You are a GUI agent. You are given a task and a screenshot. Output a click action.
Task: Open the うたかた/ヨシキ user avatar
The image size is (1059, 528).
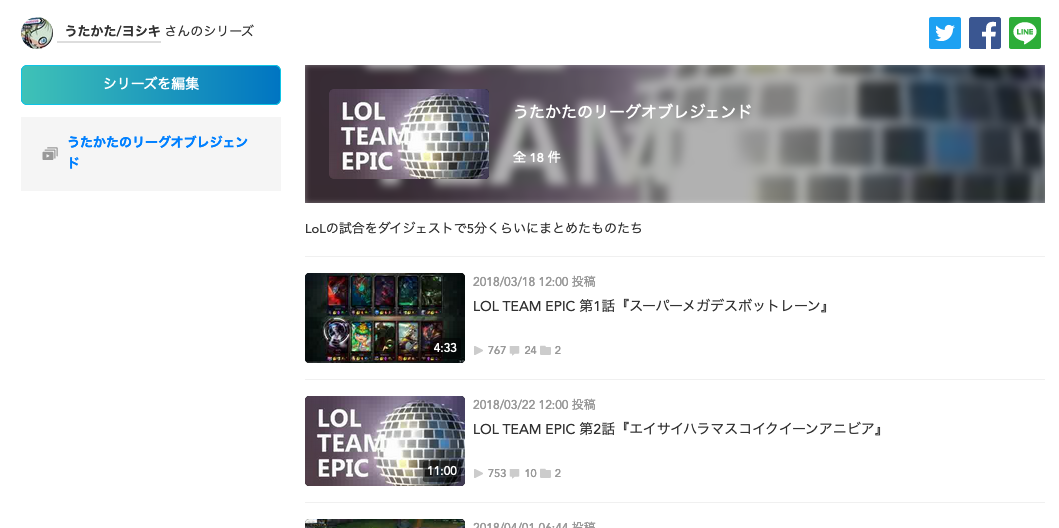(x=37, y=33)
